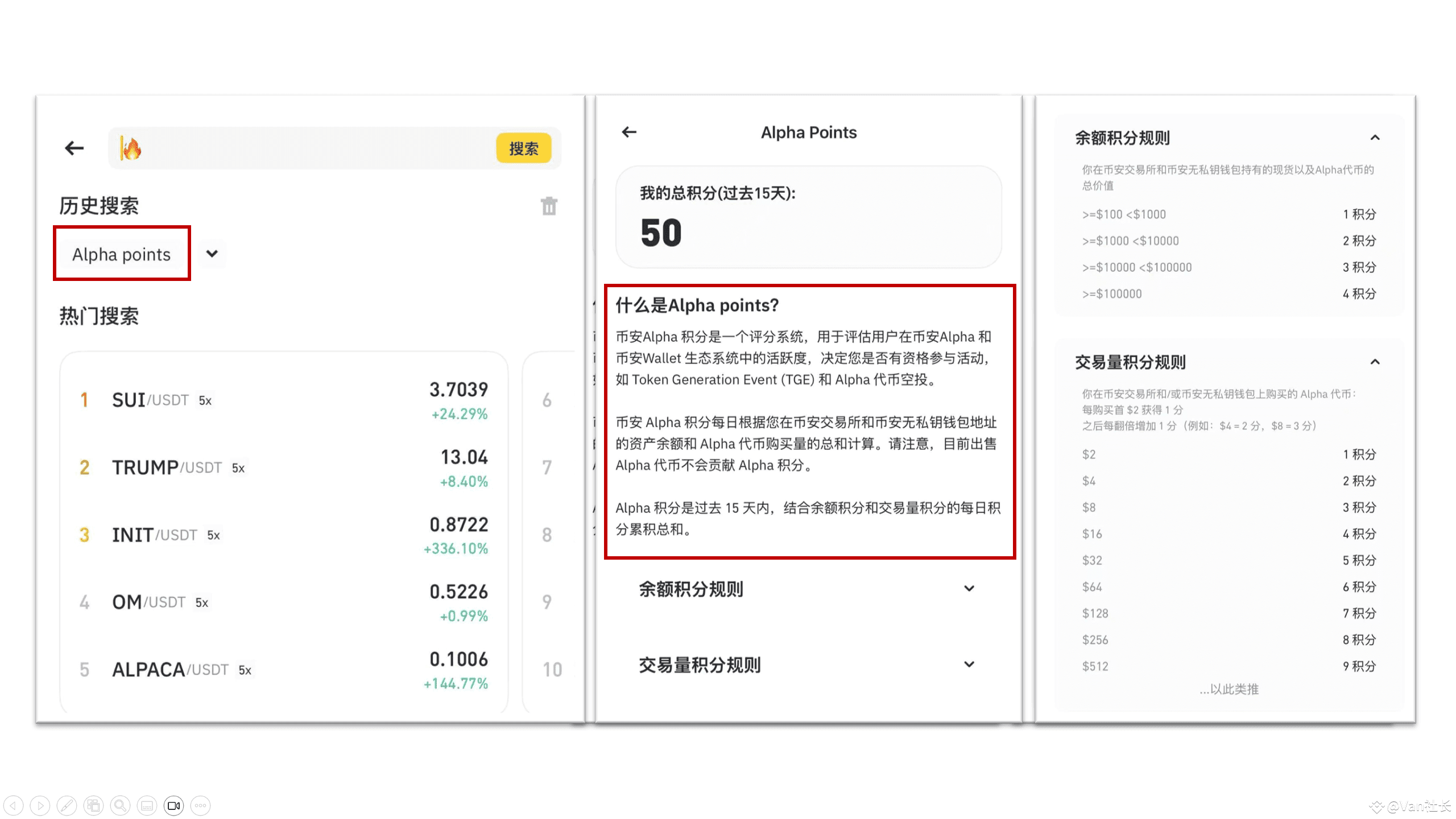The image size is (1456, 819).
Task: Click the back arrow on Alpha Points page
Action: click(629, 131)
